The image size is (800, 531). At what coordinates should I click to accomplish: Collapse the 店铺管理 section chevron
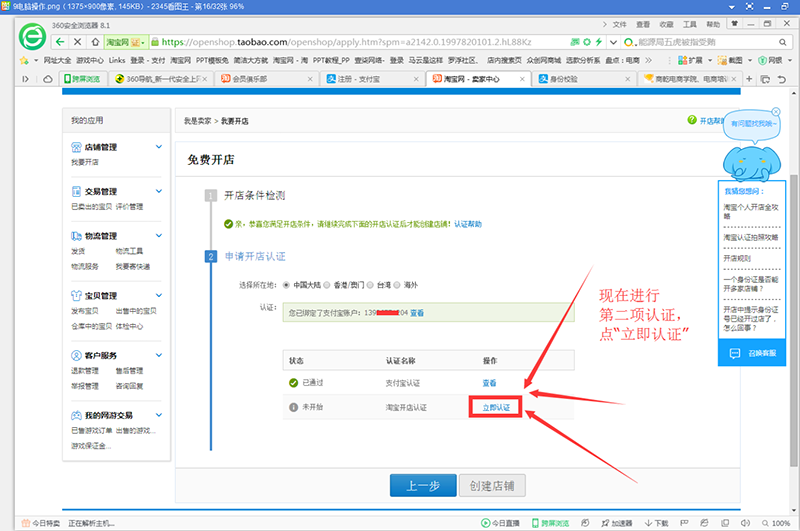point(158,147)
